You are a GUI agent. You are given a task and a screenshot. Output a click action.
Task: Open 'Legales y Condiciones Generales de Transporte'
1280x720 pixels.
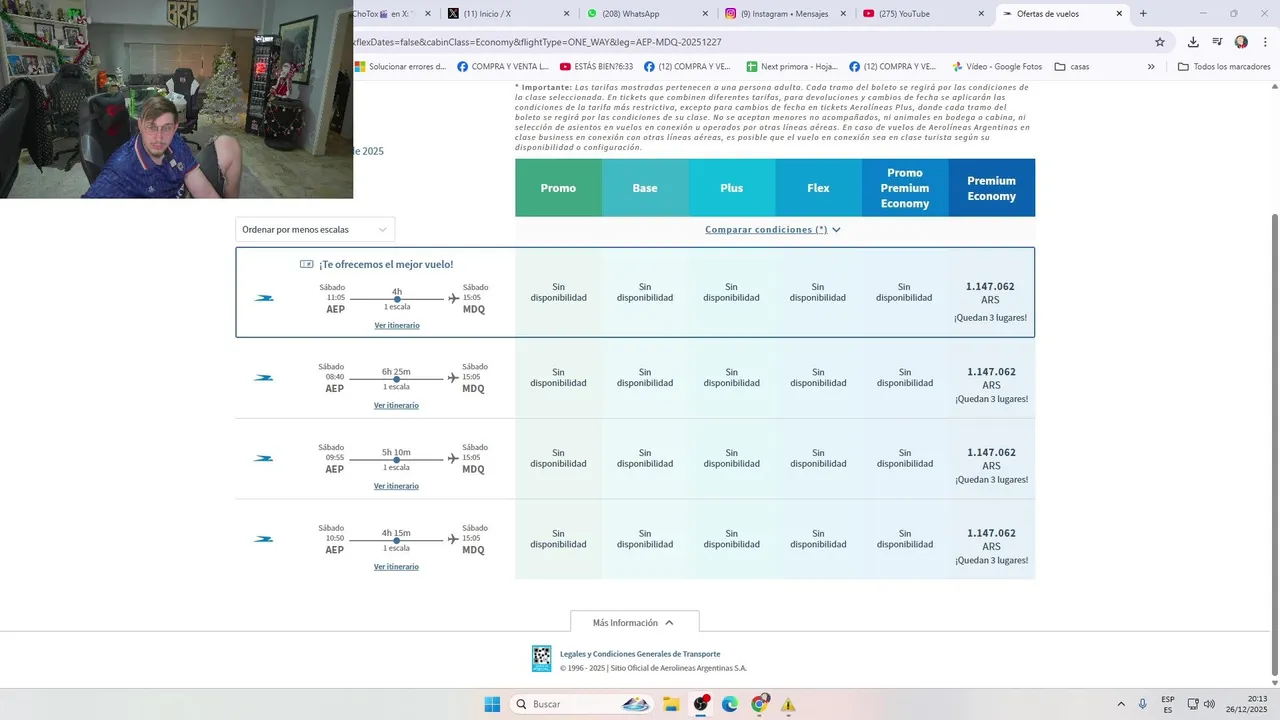pos(640,654)
